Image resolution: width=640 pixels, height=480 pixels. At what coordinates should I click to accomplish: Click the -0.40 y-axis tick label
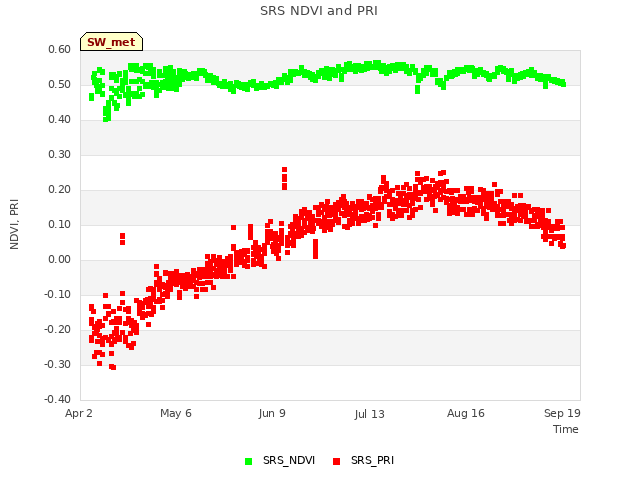(x=58, y=400)
